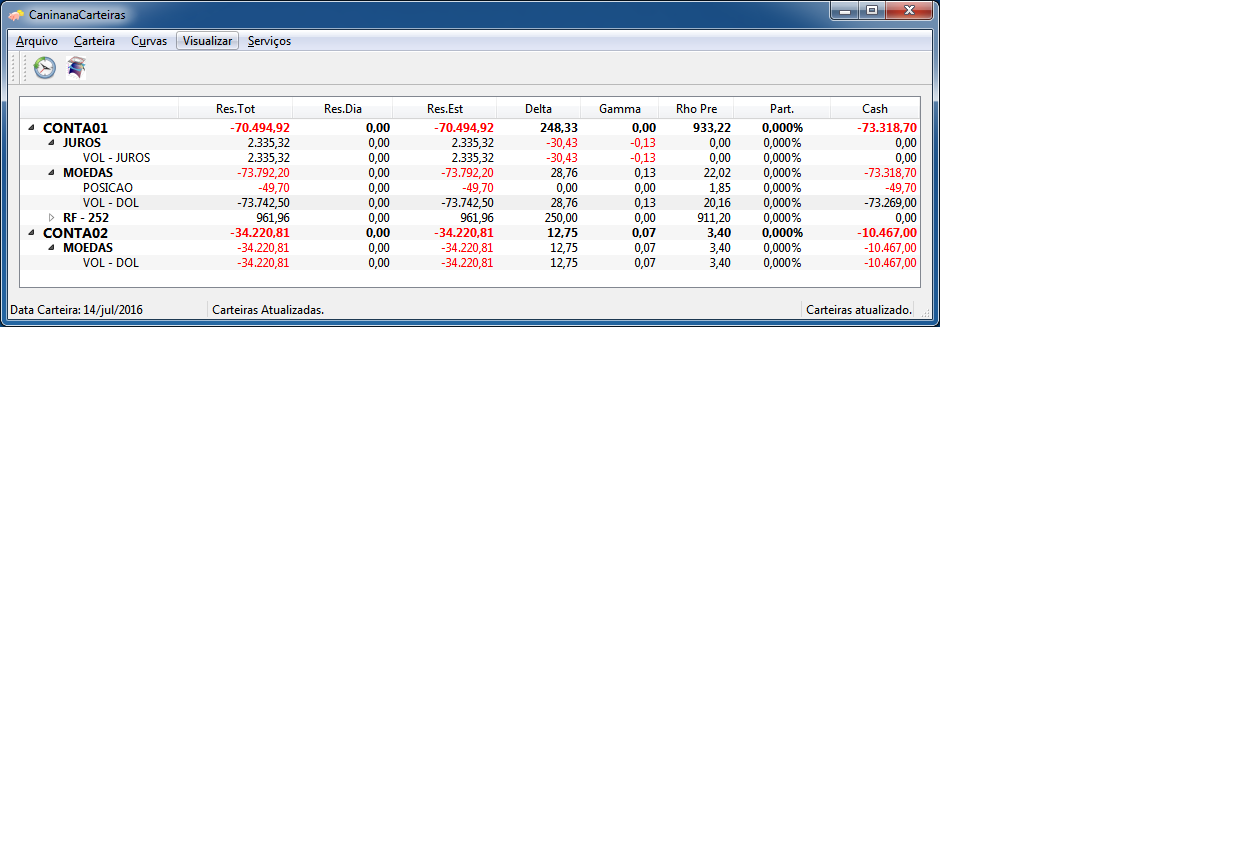Image resolution: width=1248 pixels, height=852 pixels.
Task: Select the MOEDAS label under CONTA01
Action: (x=88, y=173)
